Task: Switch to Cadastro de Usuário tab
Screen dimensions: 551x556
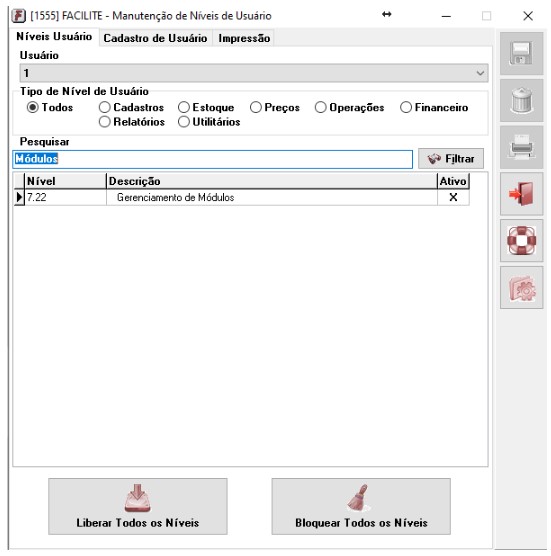Action: tap(155, 38)
